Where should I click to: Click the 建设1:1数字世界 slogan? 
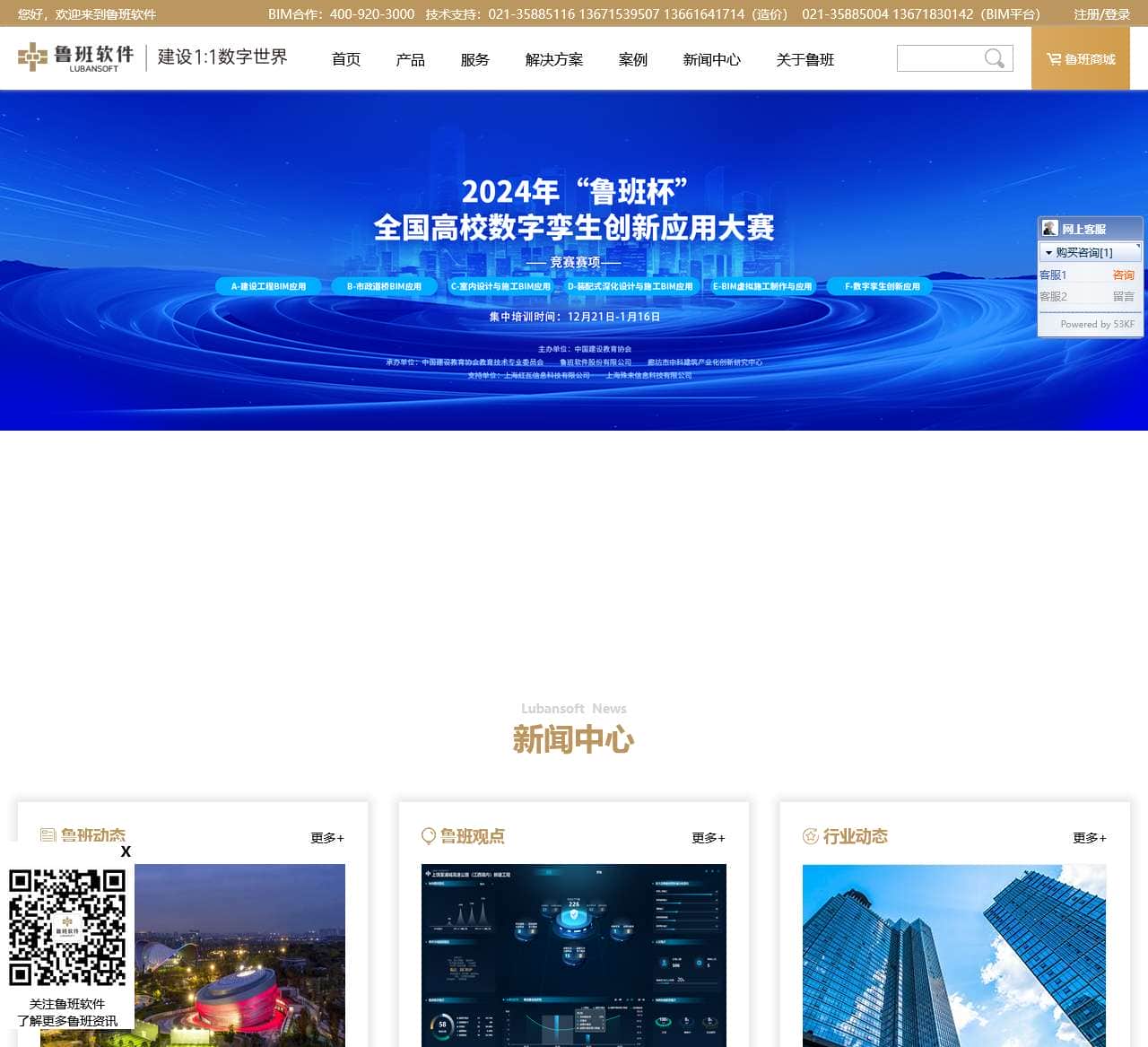pos(222,57)
